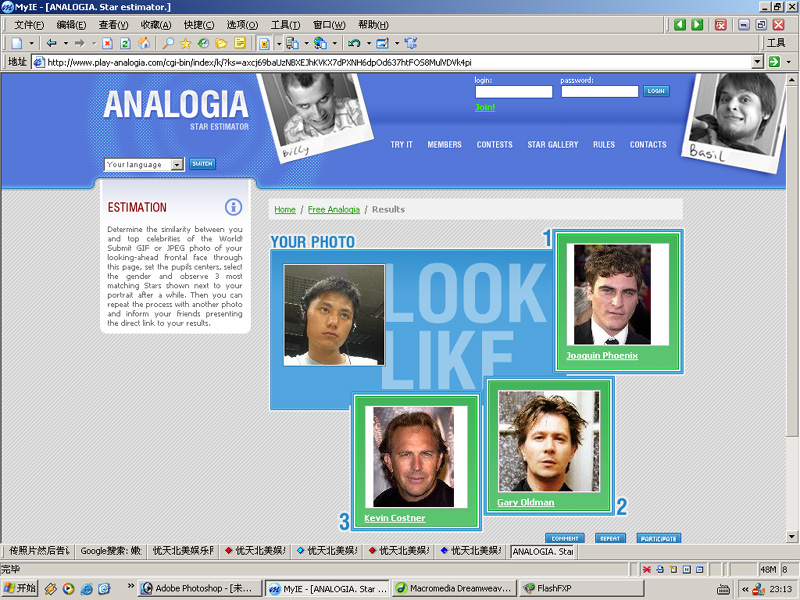Screen dimensions: 800x600
Task: Toggle the pressed page-filter toolbar icon
Action: [x=264, y=43]
